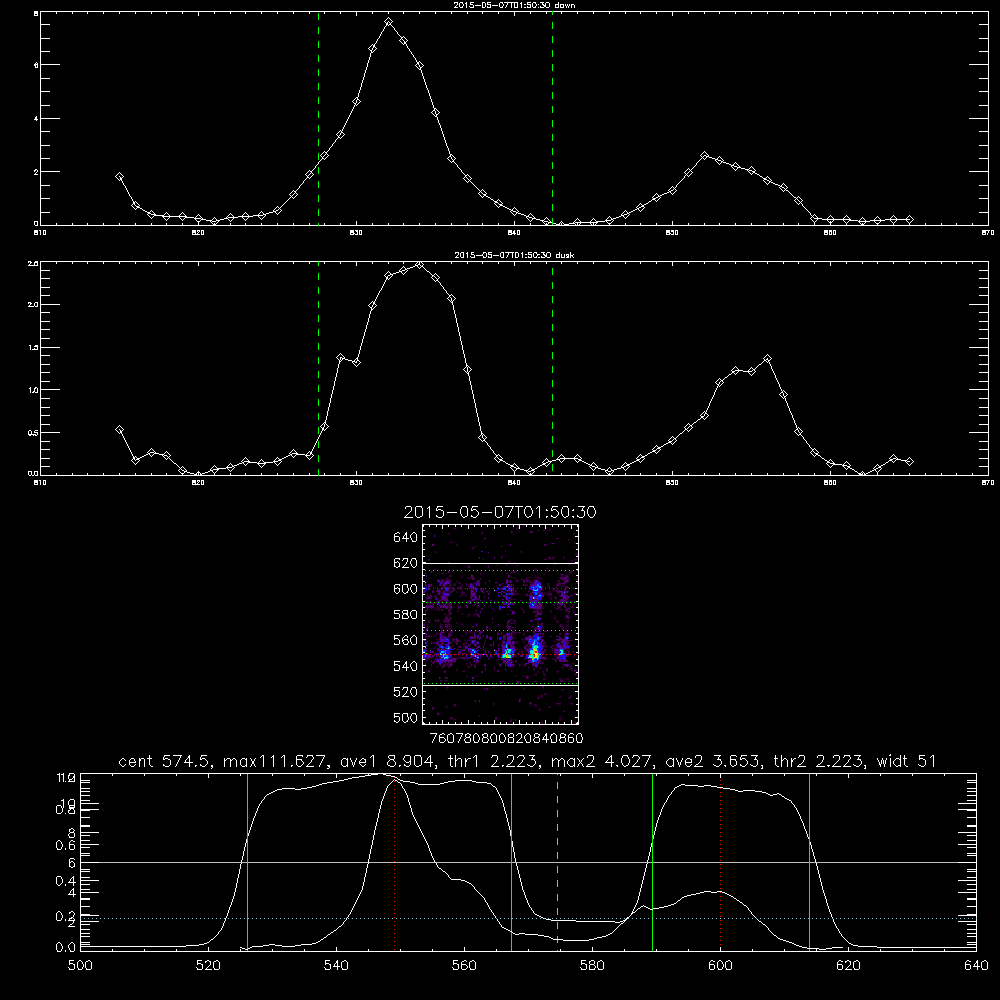Click the '560' x-axis label of bottom plot
Image resolution: width=1000 pixels, height=1000 pixels.
[464, 966]
